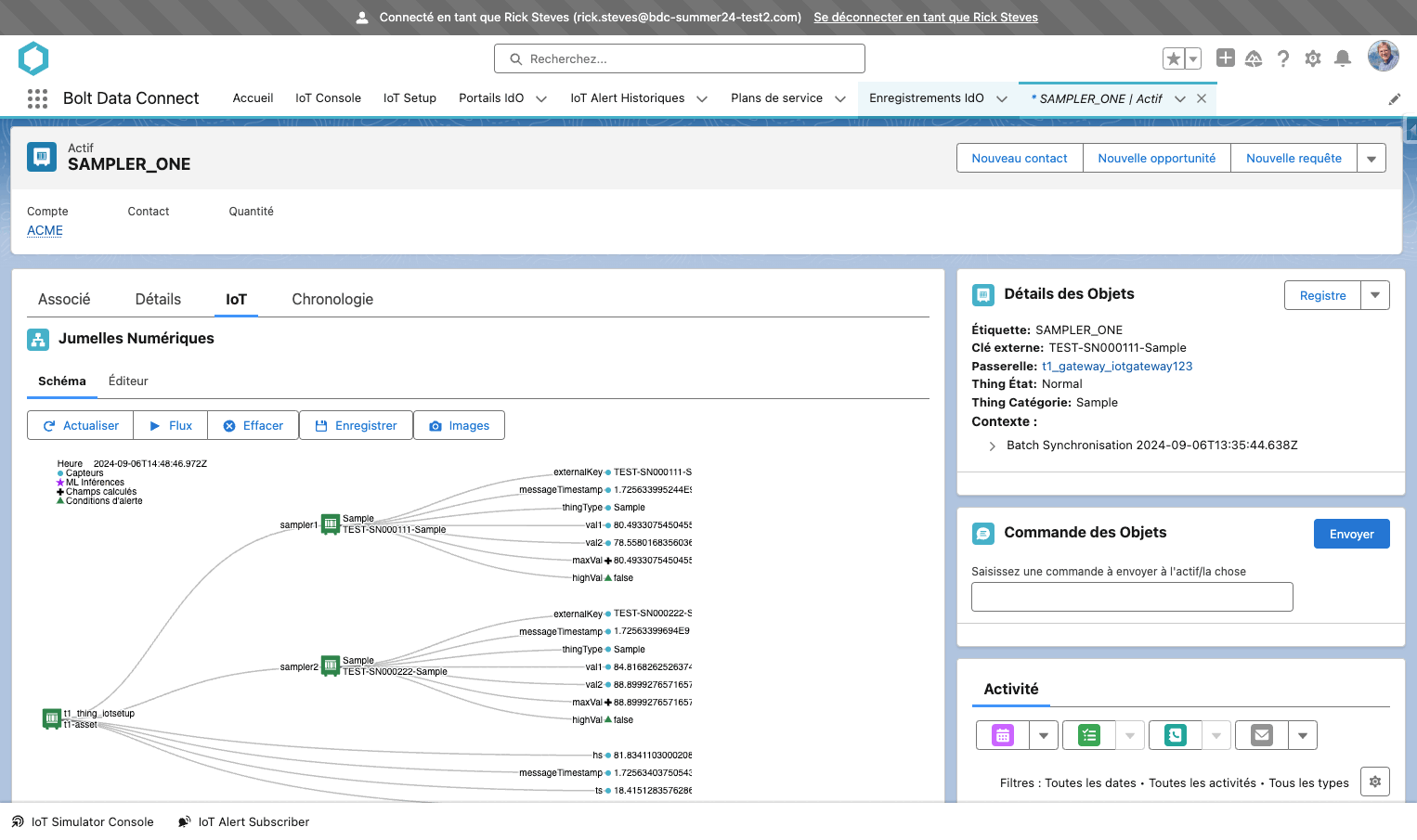Edit navigation pencil icon
The width and height of the screenshot is (1417, 840).
click(1395, 98)
